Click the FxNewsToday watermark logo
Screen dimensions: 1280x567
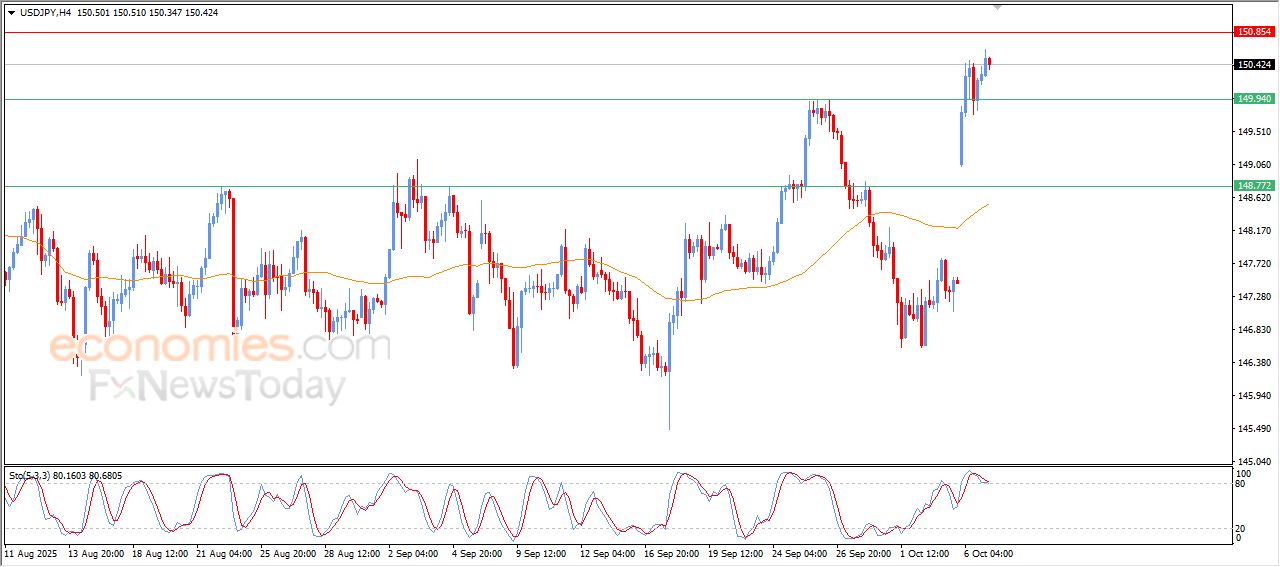click(x=218, y=385)
